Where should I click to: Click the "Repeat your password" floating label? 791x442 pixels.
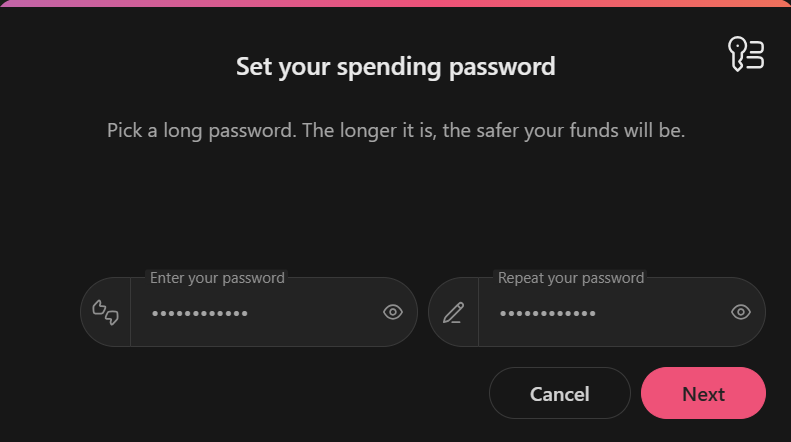click(x=571, y=278)
